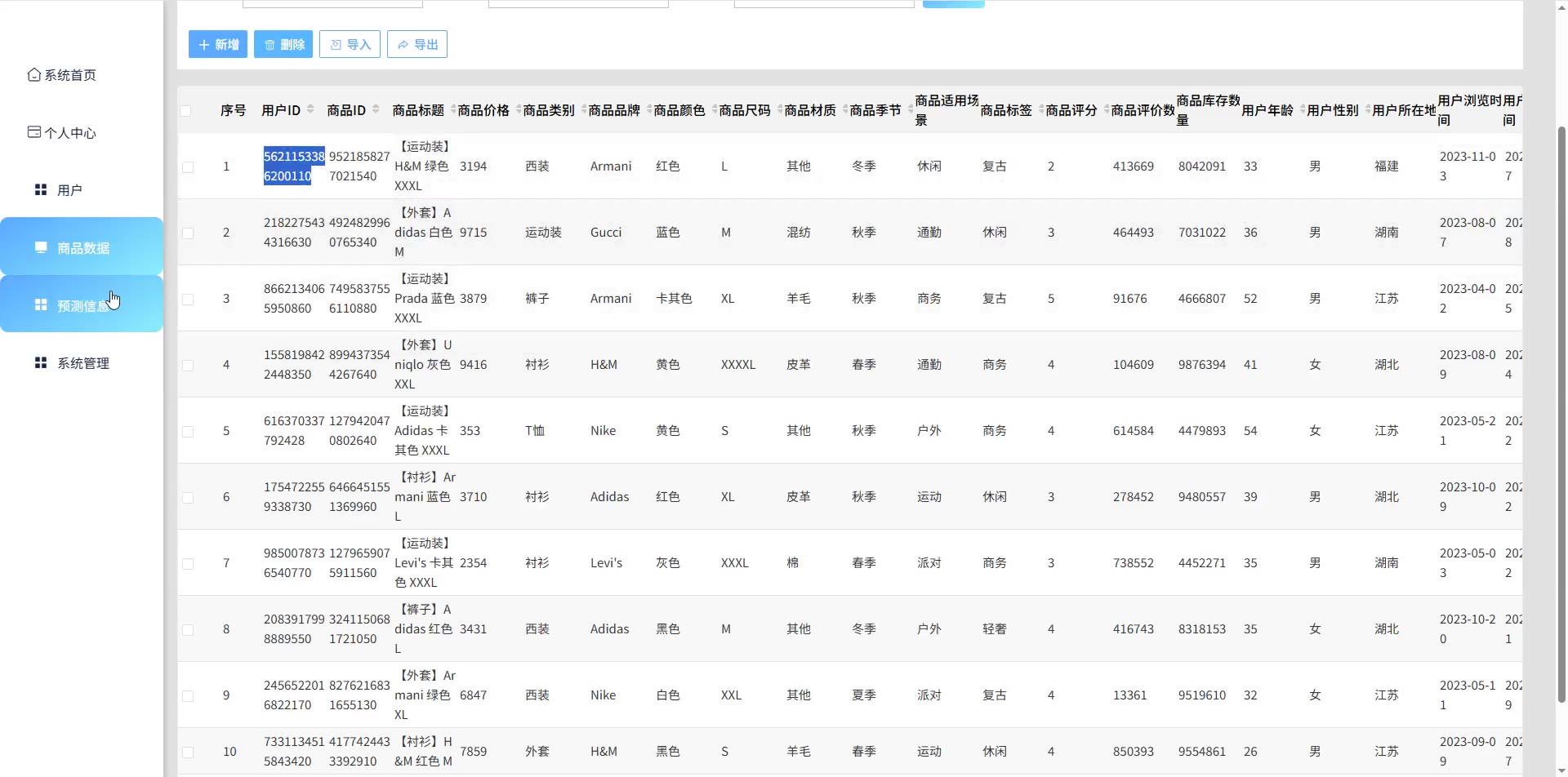The height and width of the screenshot is (777, 1568).
Task: Tick the checkbox for row 4
Action: pos(188,365)
